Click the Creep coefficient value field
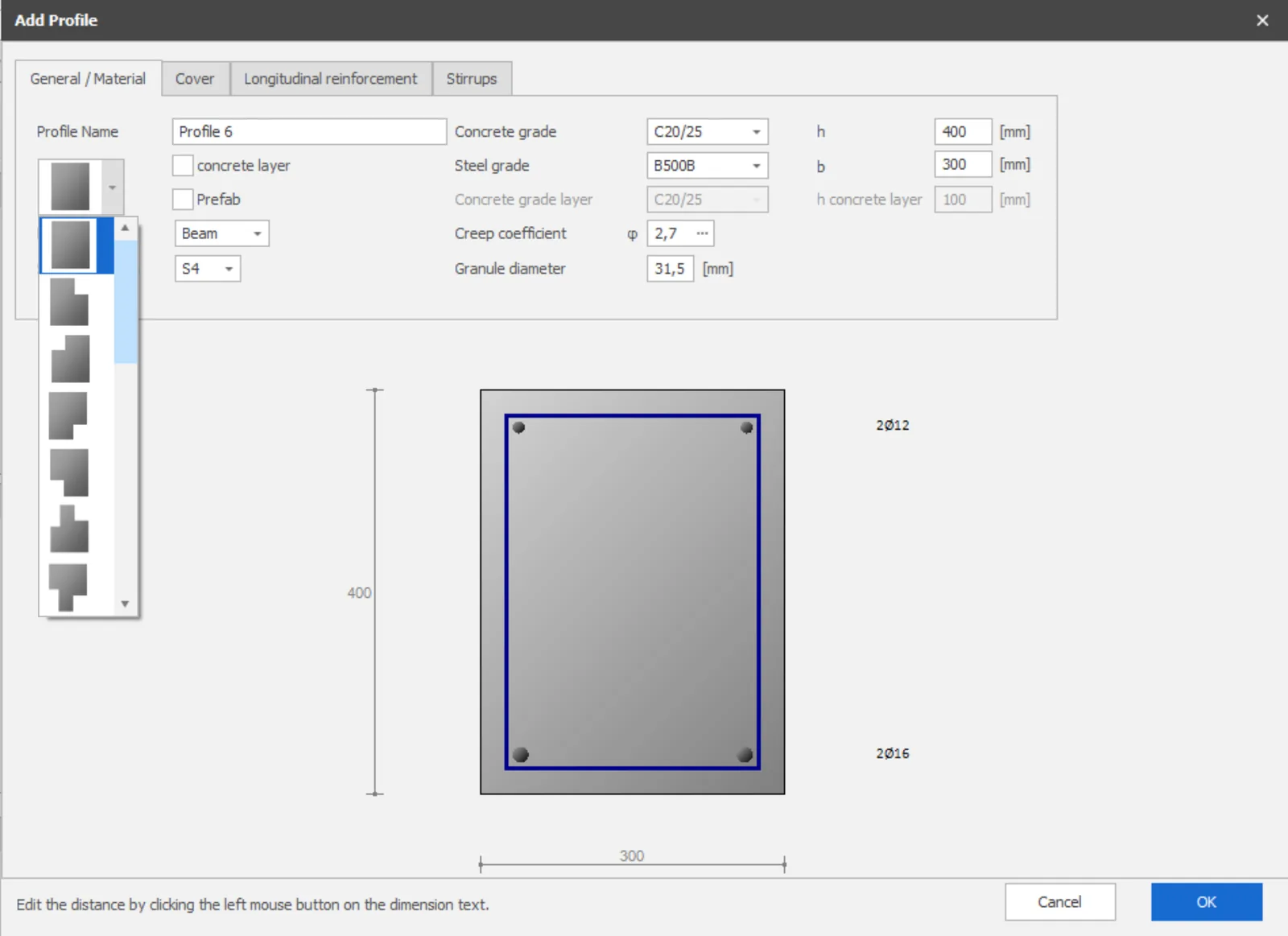 pyautogui.click(x=670, y=233)
